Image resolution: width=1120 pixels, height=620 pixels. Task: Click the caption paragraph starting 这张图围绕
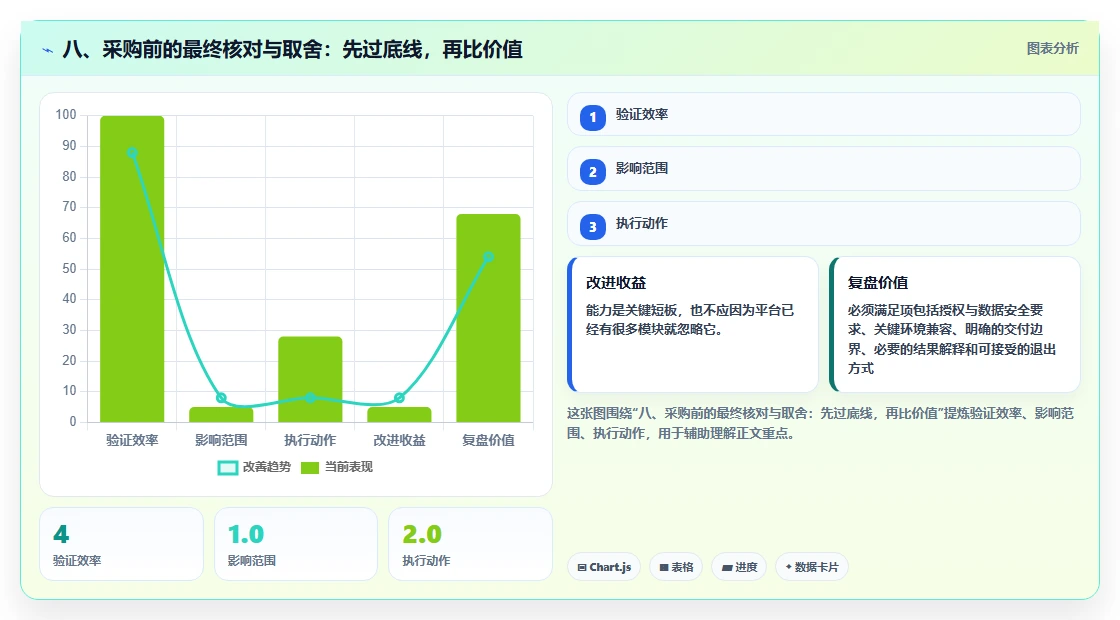coord(820,423)
